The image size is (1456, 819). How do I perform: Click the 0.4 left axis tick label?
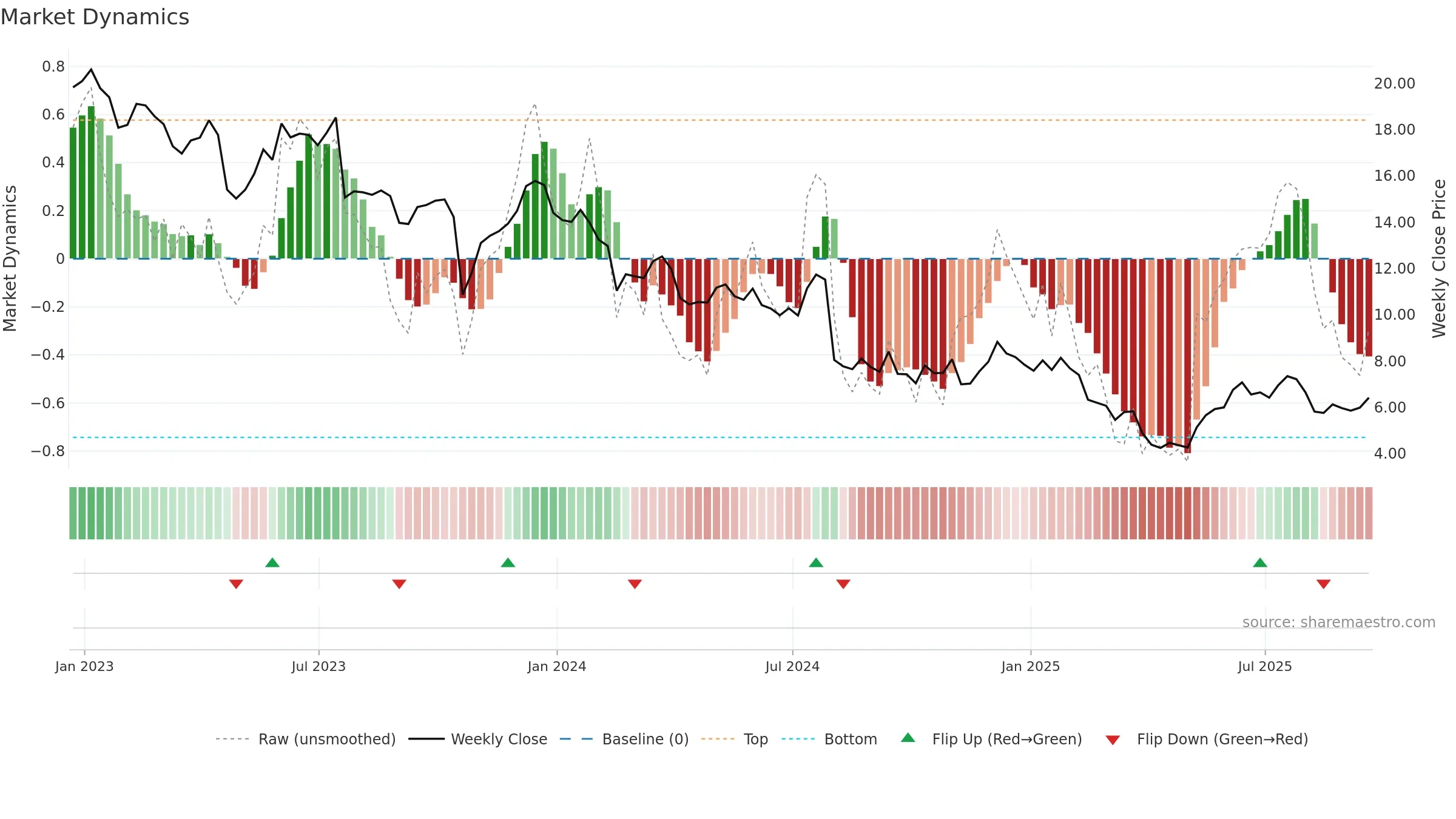point(53,162)
